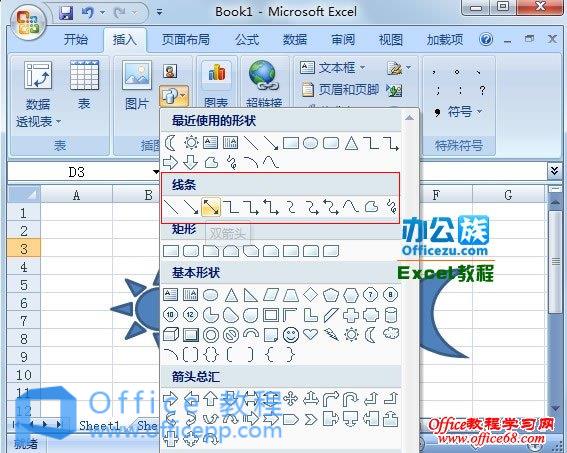
Task: Insert the heart shape
Action: [x=311, y=334]
